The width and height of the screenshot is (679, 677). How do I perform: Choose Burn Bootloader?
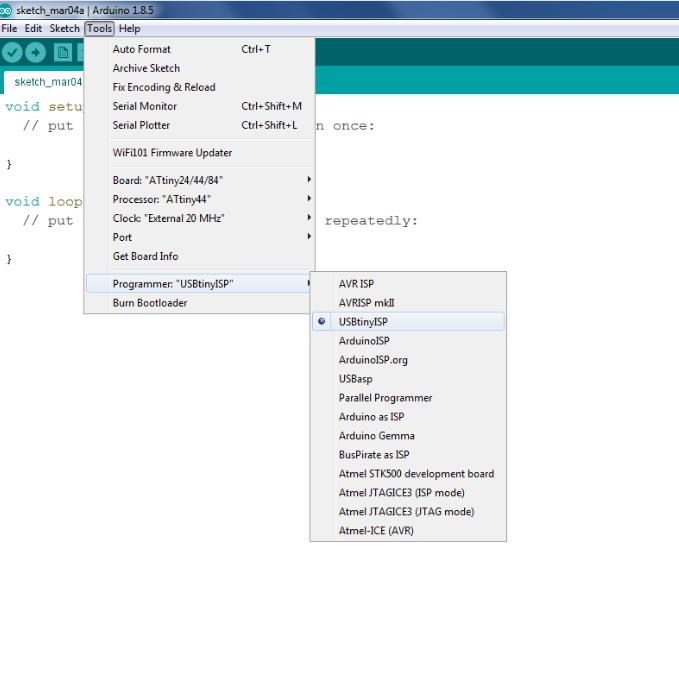200,303
